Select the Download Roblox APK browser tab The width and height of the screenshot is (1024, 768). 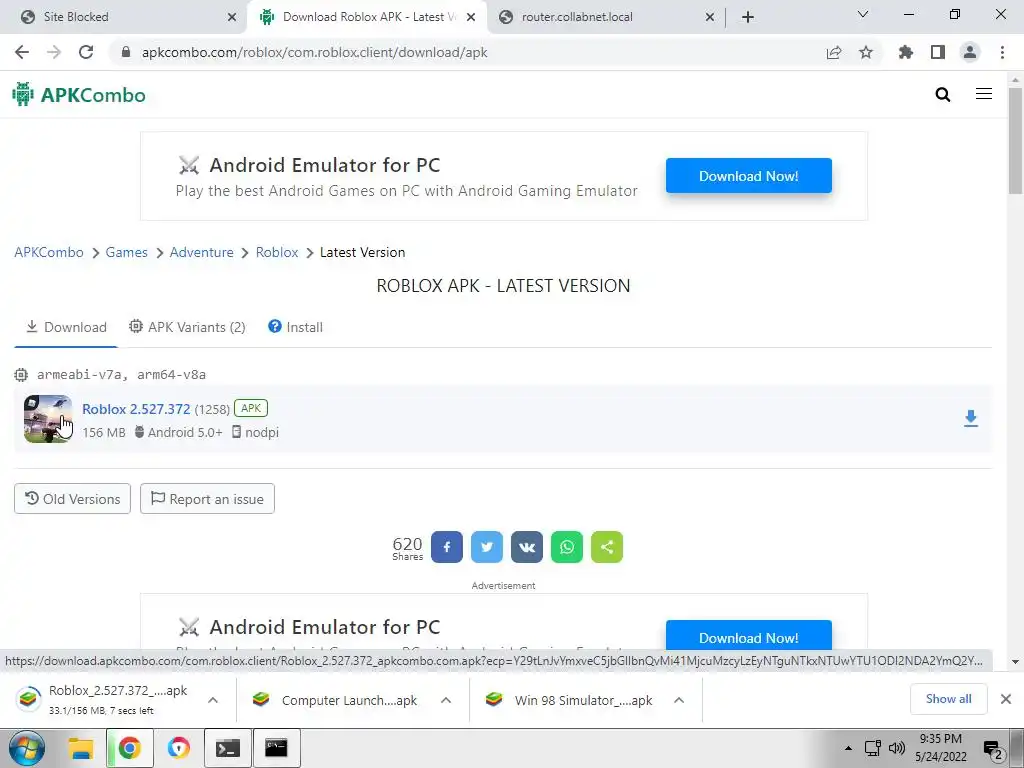(x=366, y=17)
